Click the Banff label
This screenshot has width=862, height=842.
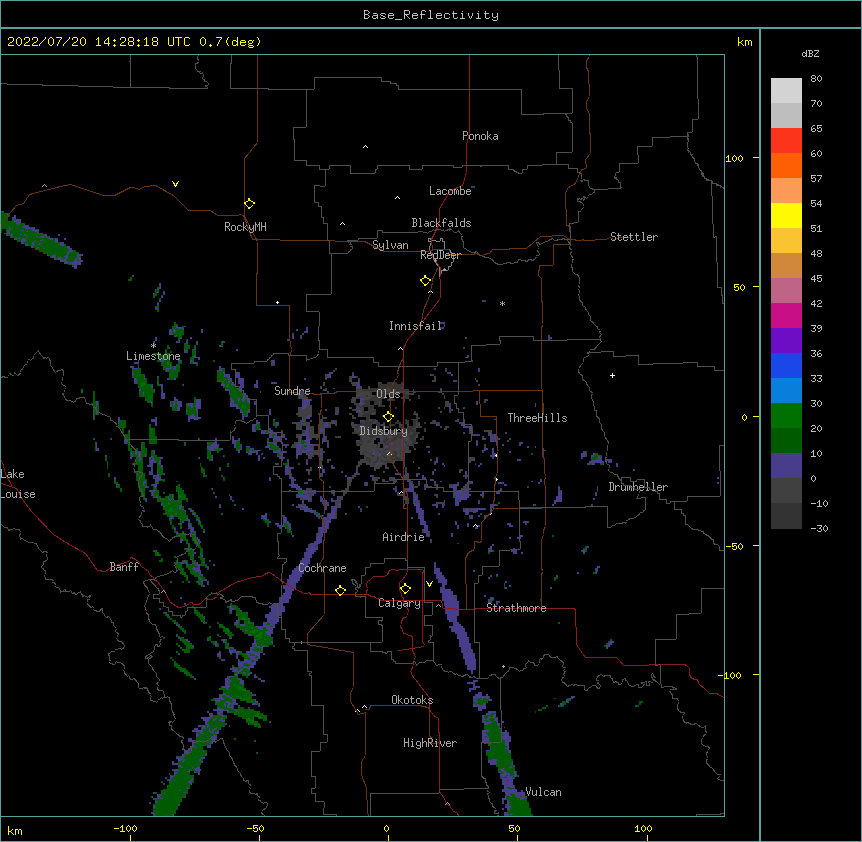click(x=124, y=567)
